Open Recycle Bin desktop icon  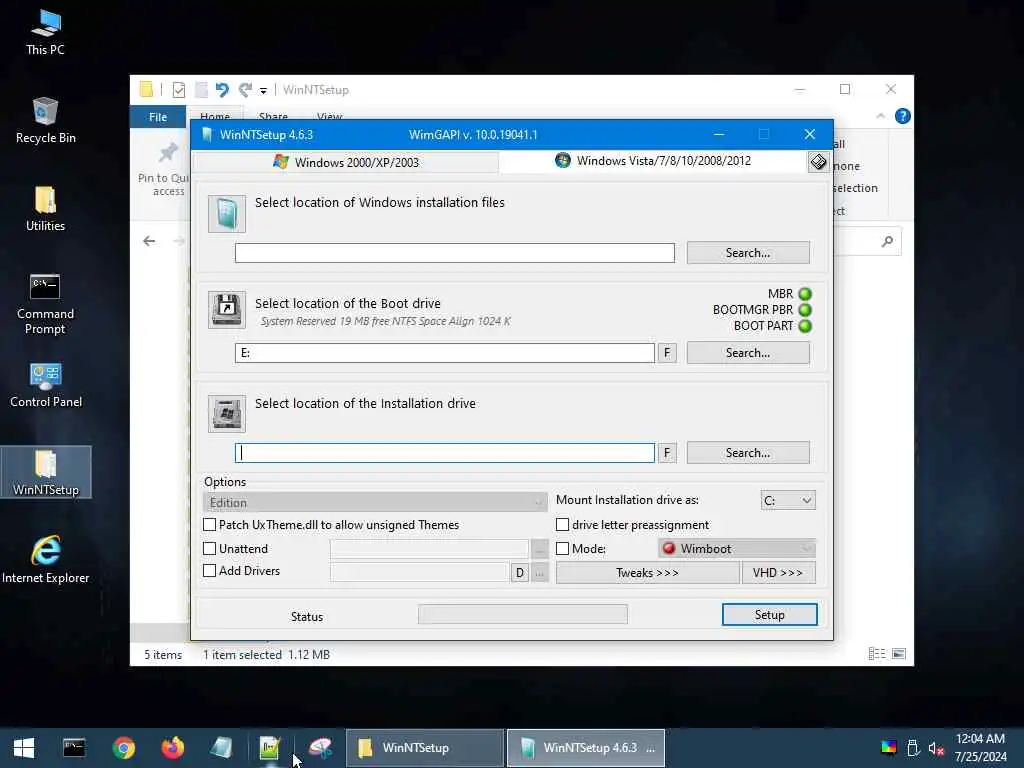tap(45, 120)
